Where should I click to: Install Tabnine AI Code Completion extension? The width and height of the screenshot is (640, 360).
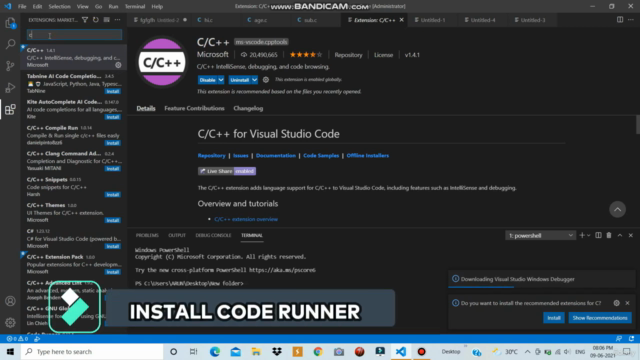click(113, 91)
